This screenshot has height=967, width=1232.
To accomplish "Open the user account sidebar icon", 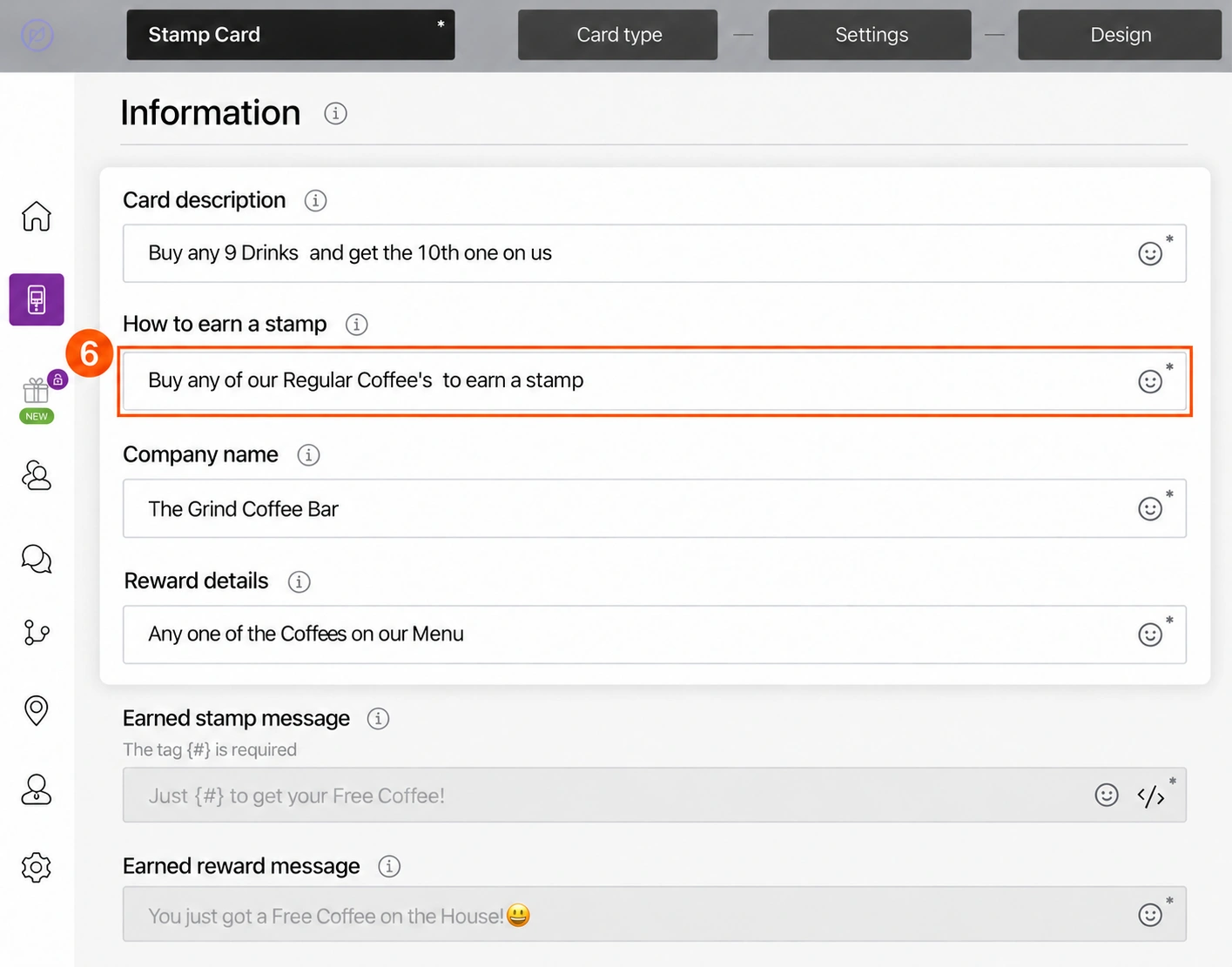I will [37, 789].
